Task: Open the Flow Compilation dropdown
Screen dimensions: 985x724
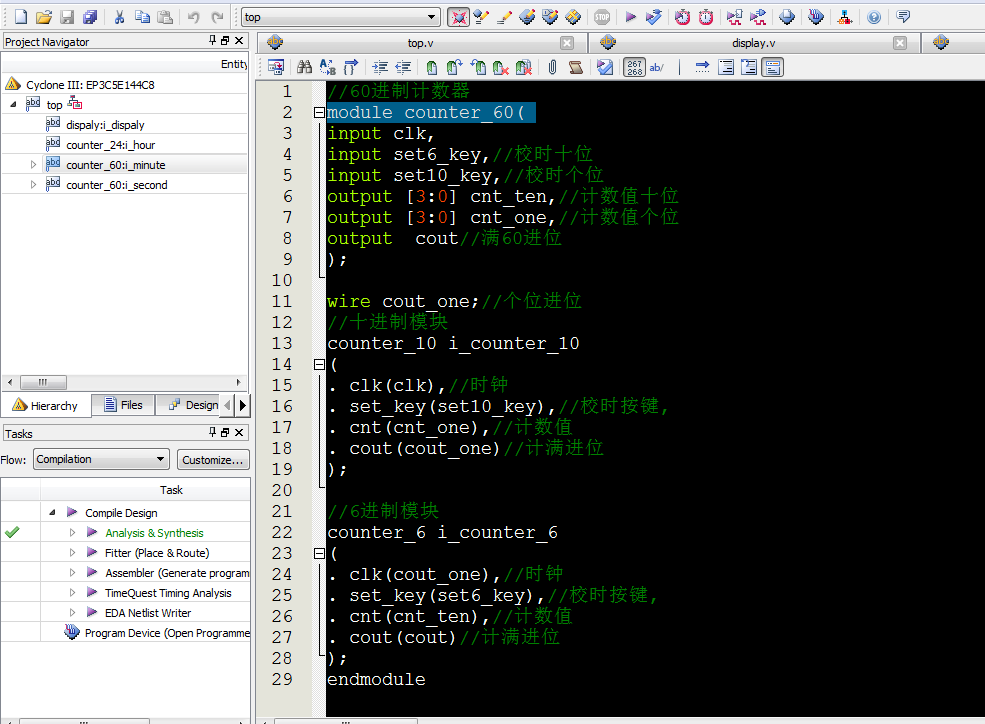Action: click(x=160, y=459)
